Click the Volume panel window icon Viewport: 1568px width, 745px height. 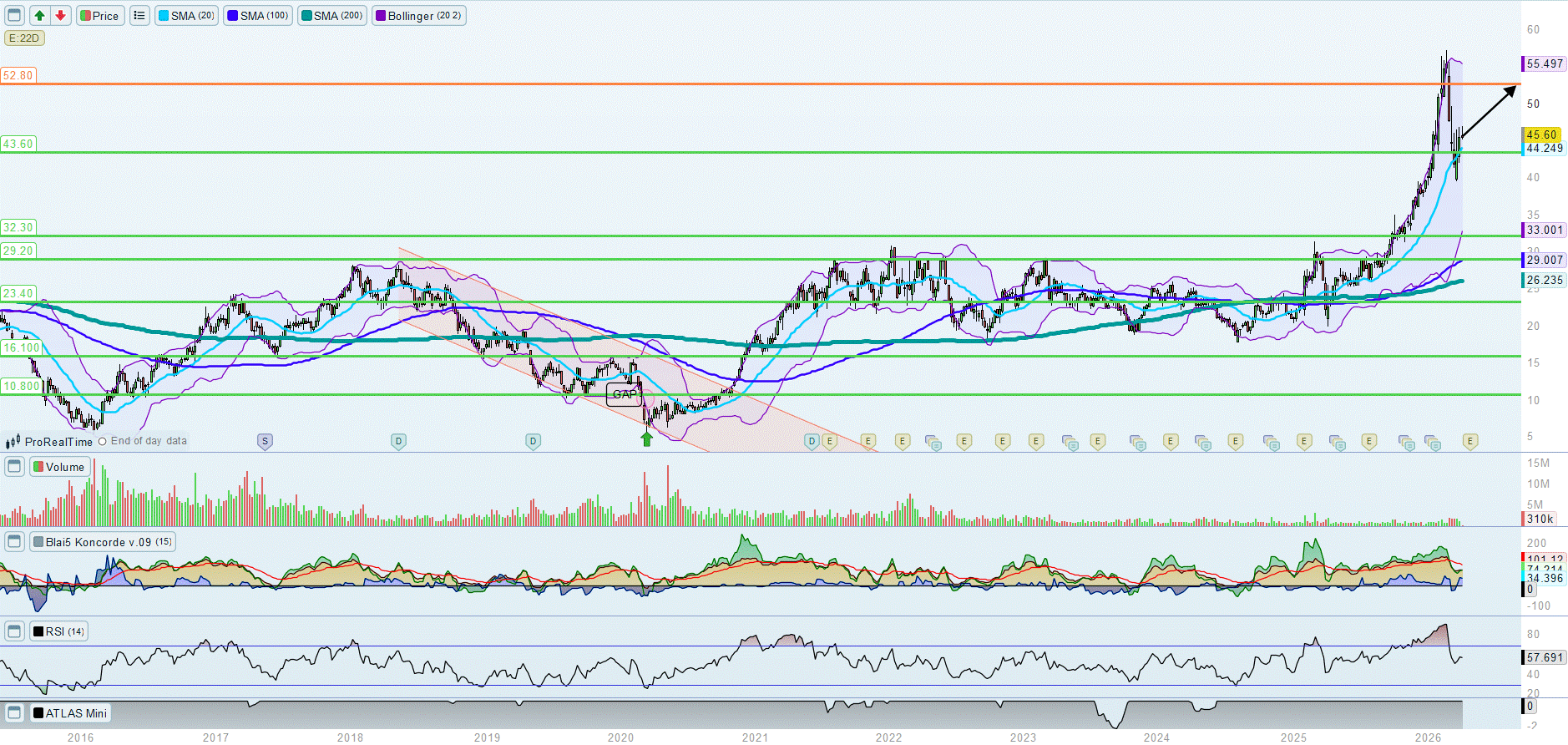14,466
